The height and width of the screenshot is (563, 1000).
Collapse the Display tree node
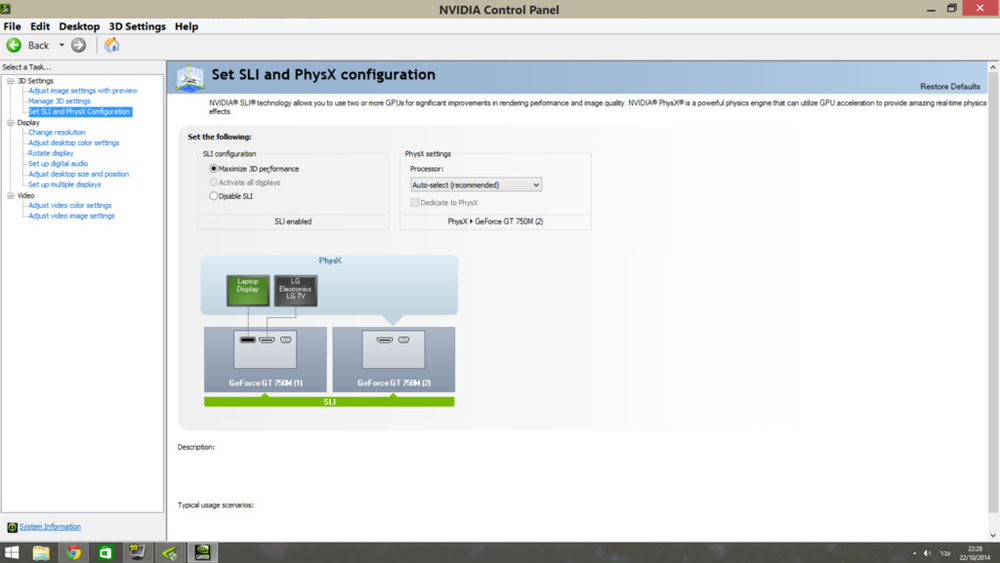11,122
